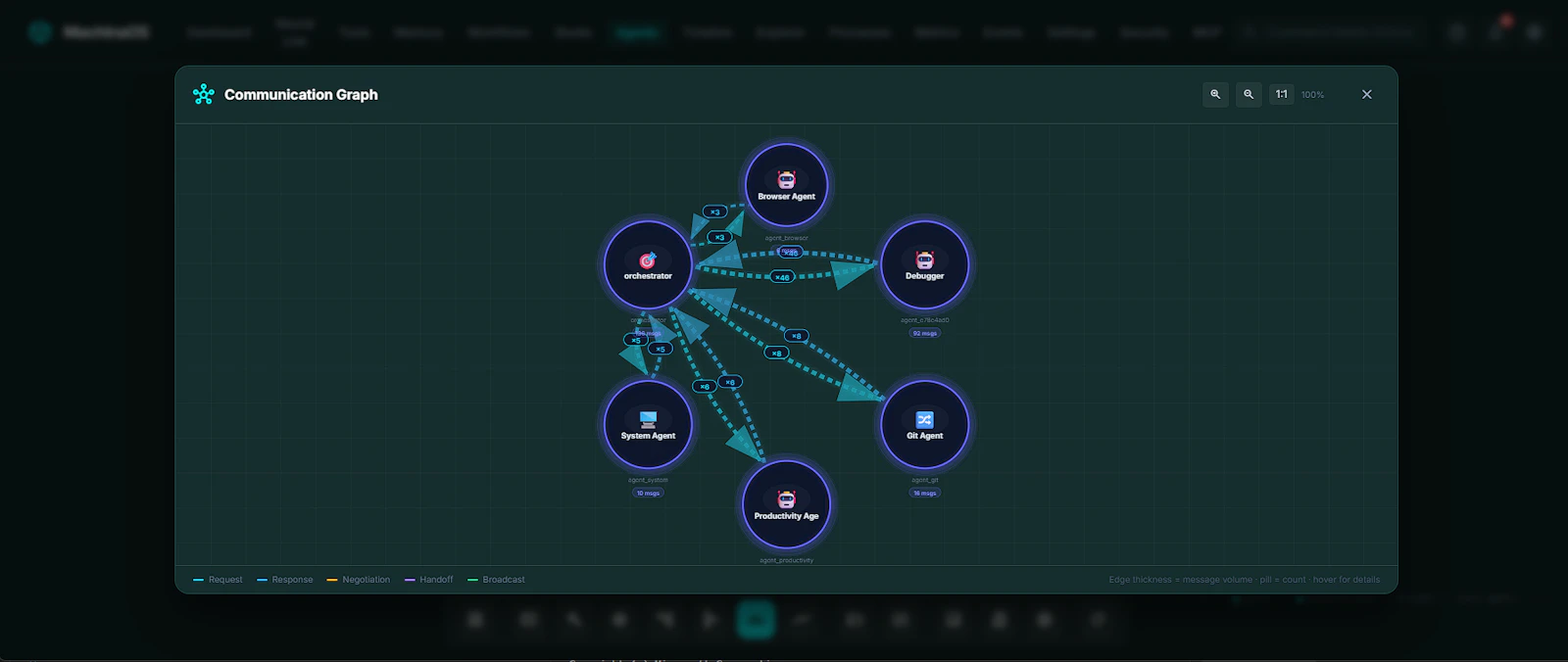Viewport: 1568px width, 662px height.
Task: Select the Productivity Agent node
Action: tap(786, 504)
